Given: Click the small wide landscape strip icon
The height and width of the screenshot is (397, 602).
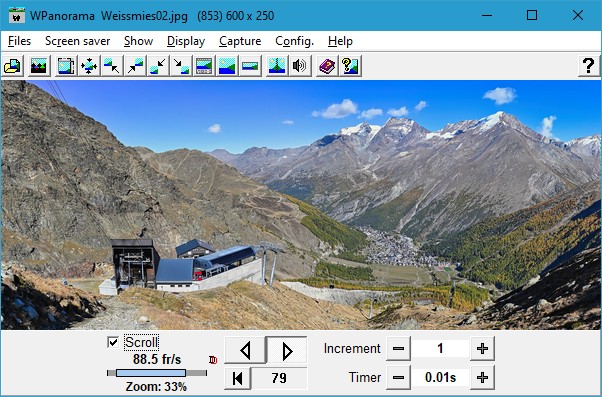Looking at the screenshot, I should click(250, 66).
